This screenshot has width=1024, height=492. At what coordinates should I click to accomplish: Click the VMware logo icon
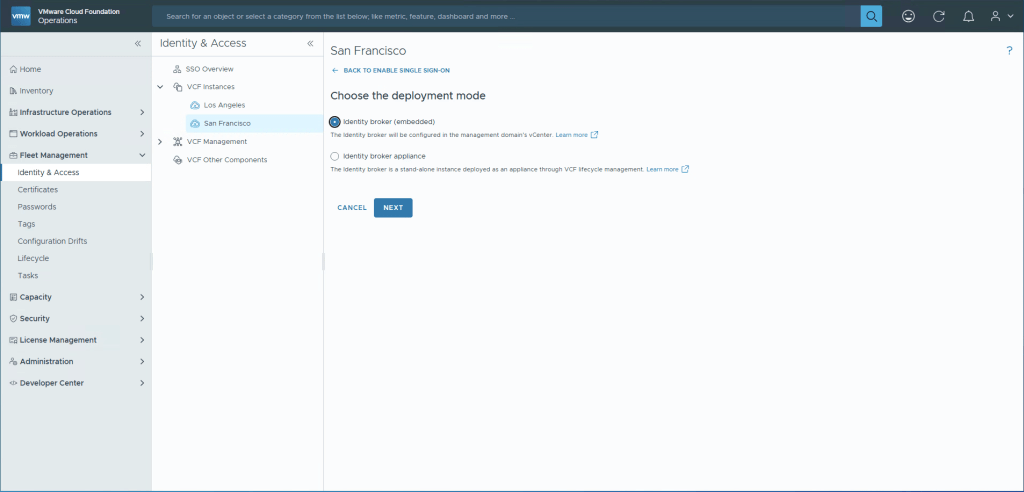point(20,16)
